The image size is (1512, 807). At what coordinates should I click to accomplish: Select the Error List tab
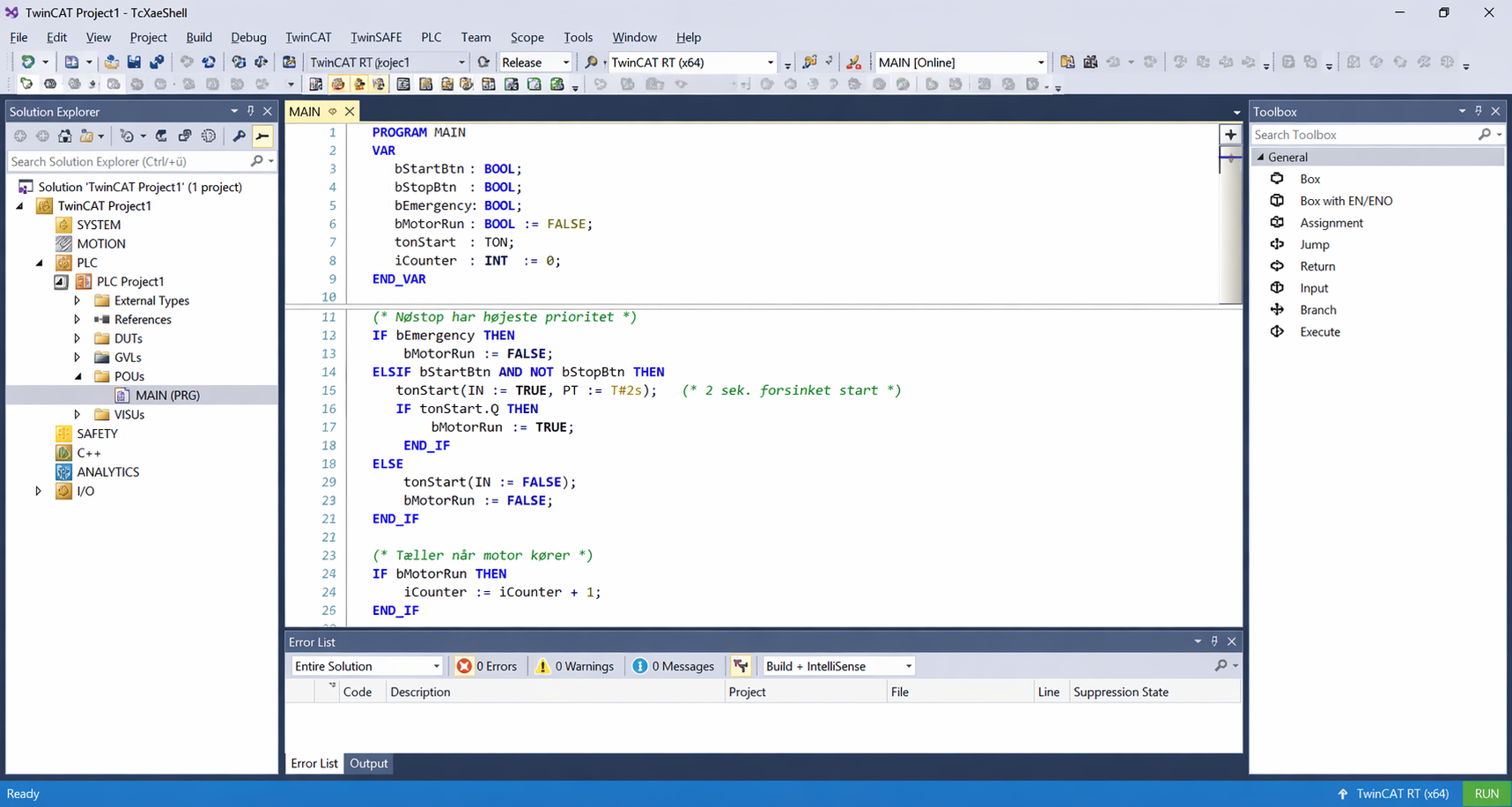[x=314, y=763]
